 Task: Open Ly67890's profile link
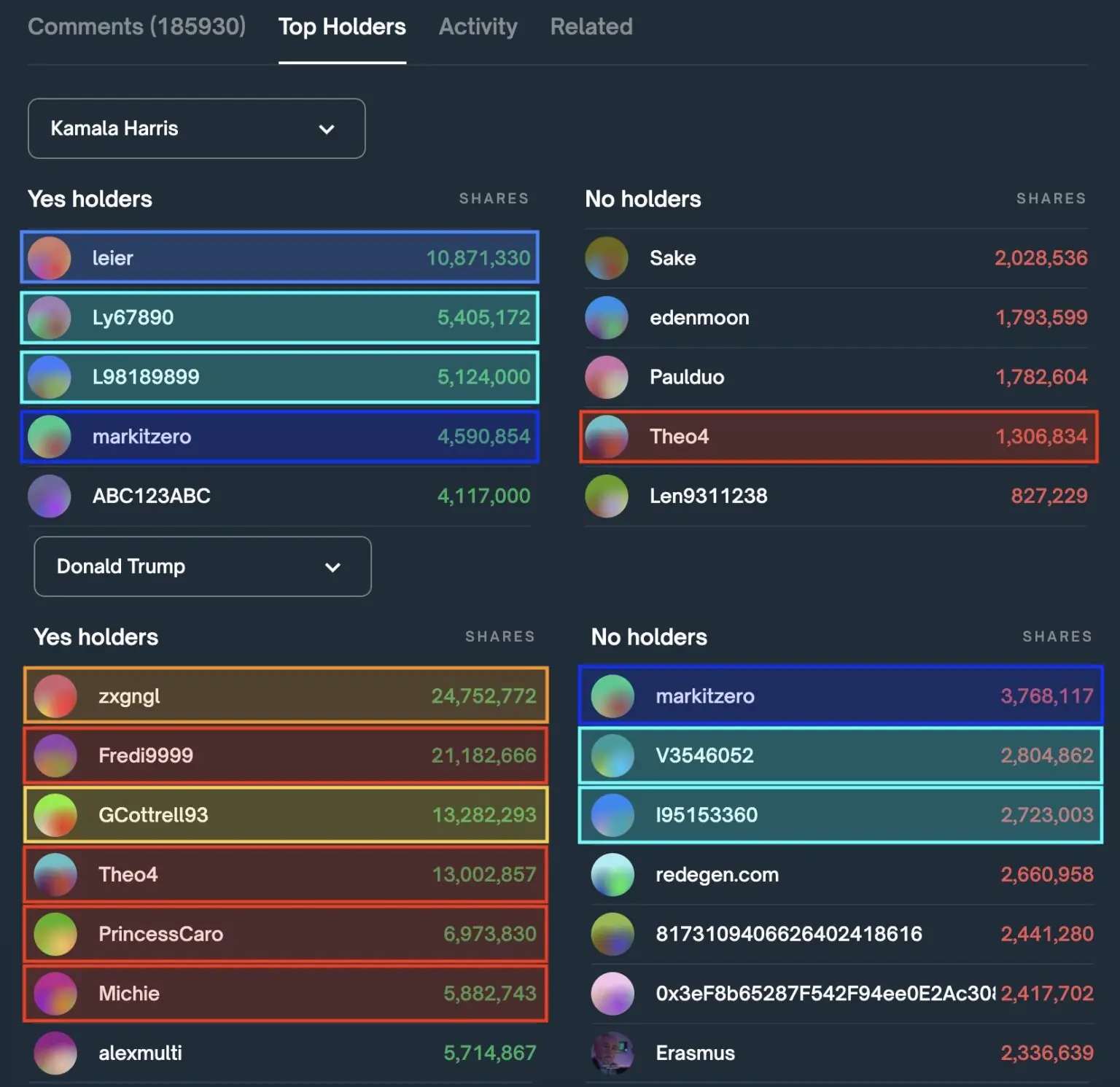133,318
